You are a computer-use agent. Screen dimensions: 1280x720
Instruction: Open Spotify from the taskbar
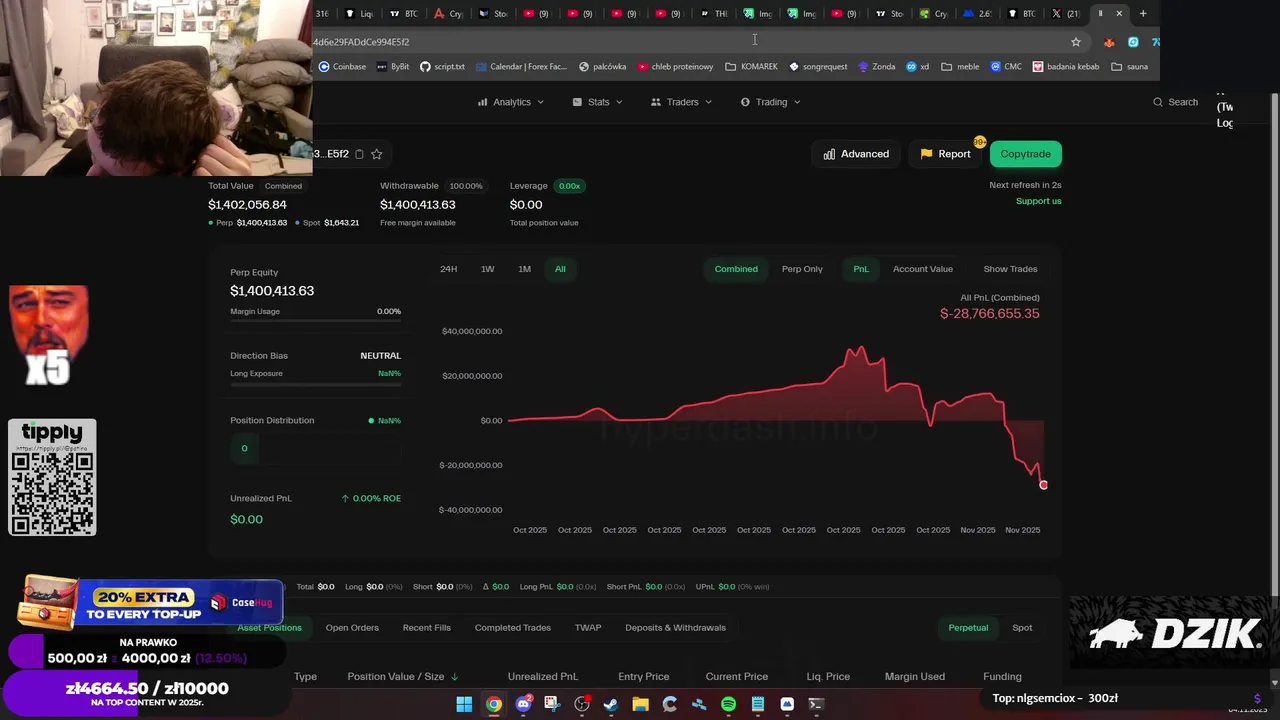coord(728,704)
